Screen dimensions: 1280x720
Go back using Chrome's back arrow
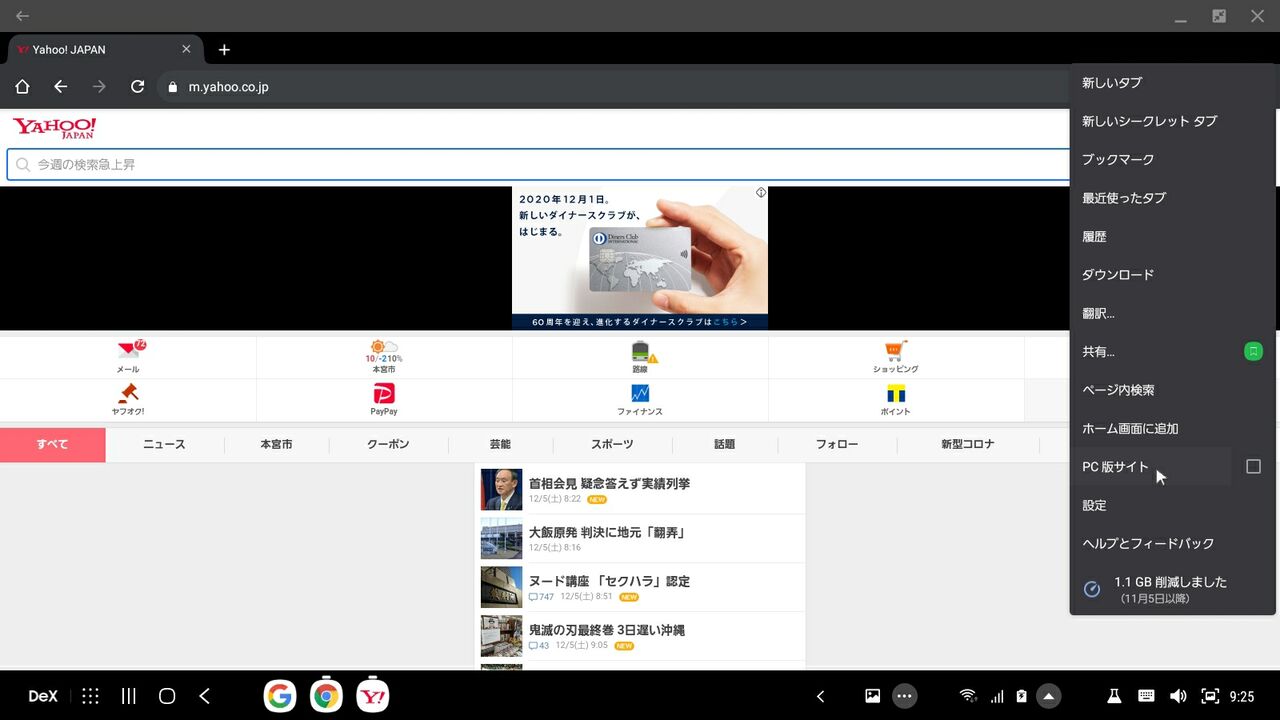tap(60, 87)
